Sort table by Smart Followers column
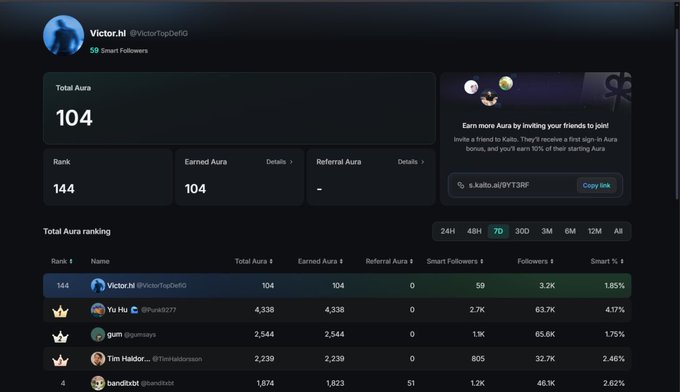This screenshot has width=680, height=392. click(455, 261)
